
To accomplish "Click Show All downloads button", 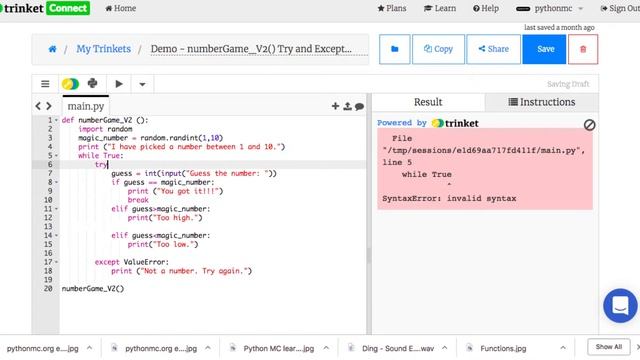I will [x=609, y=347].
